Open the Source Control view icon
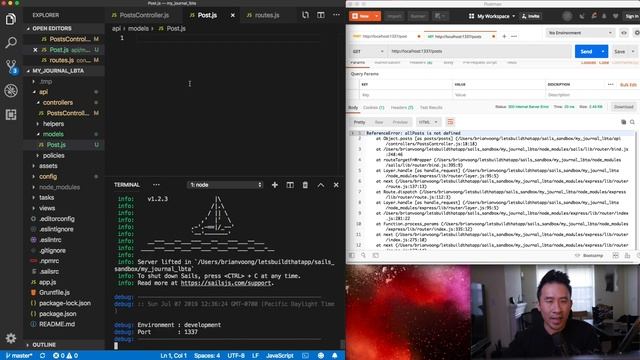Image resolution: width=640 pixels, height=360 pixels. (x=11, y=66)
